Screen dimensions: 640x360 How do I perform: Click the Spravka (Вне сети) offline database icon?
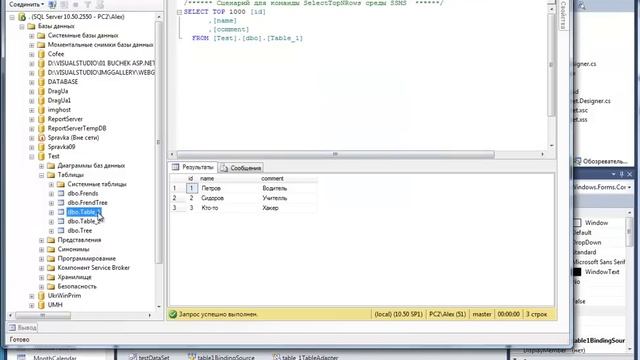pyautogui.click(x=41, y=138)
